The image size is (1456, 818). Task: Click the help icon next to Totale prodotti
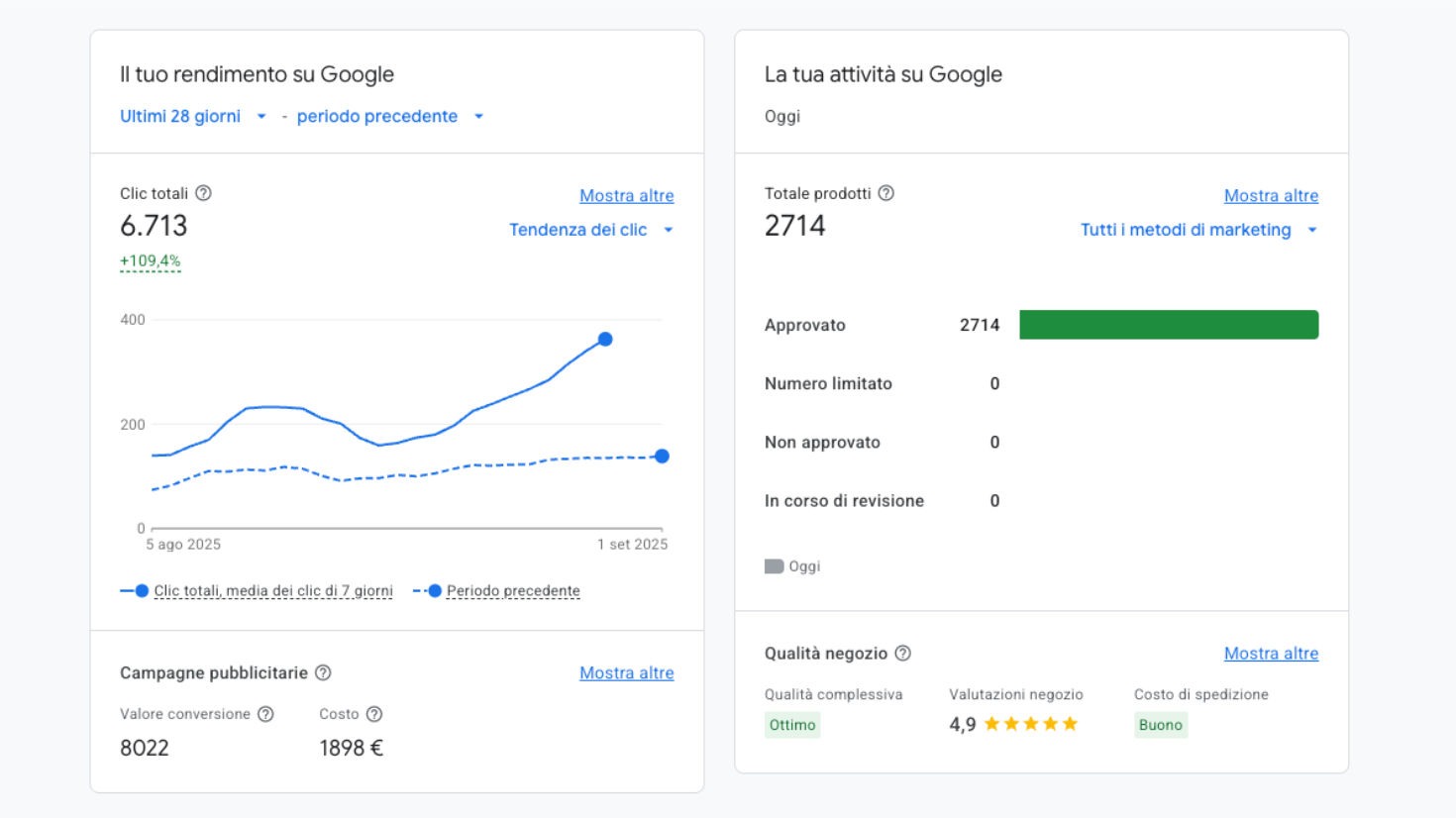click(886, 193)
